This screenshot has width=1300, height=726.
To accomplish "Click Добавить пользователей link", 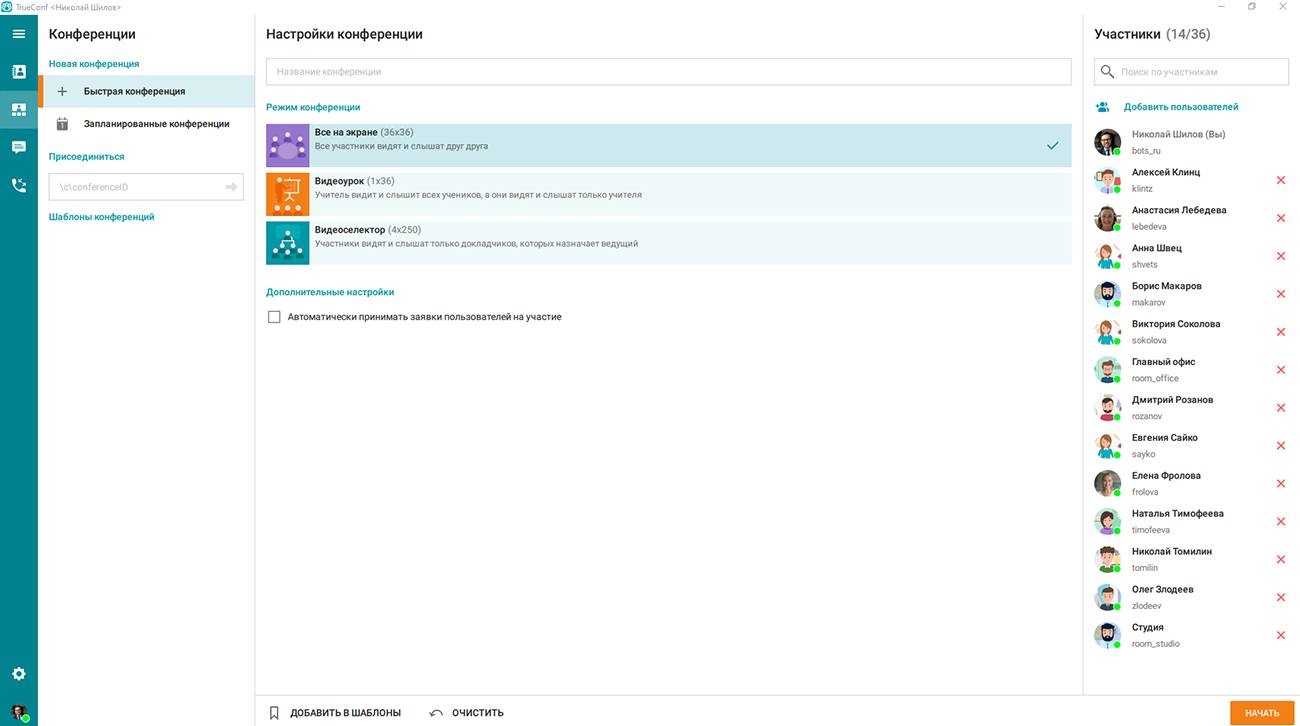I will click(1180, 107).
